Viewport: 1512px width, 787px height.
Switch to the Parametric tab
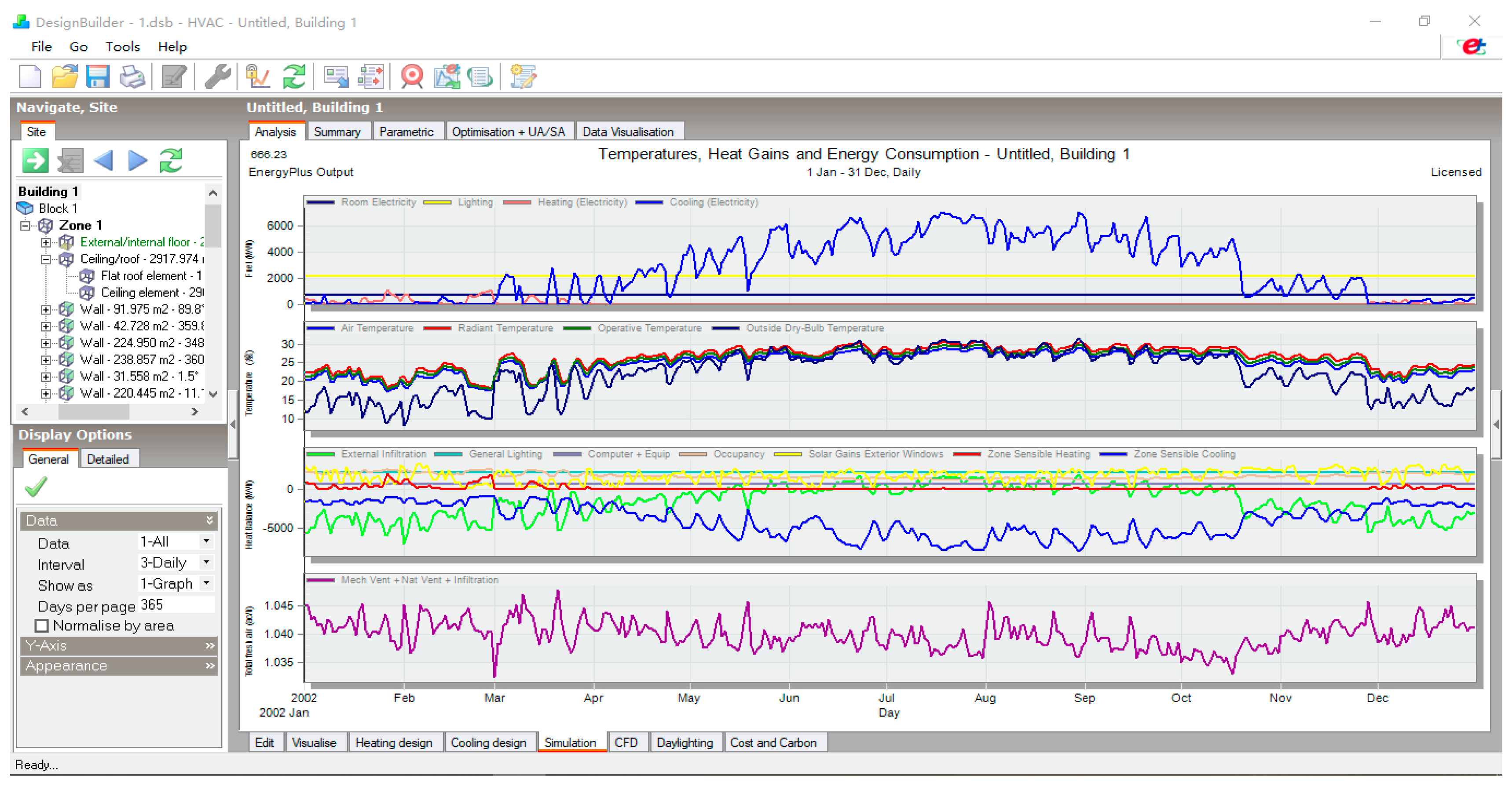406,132
